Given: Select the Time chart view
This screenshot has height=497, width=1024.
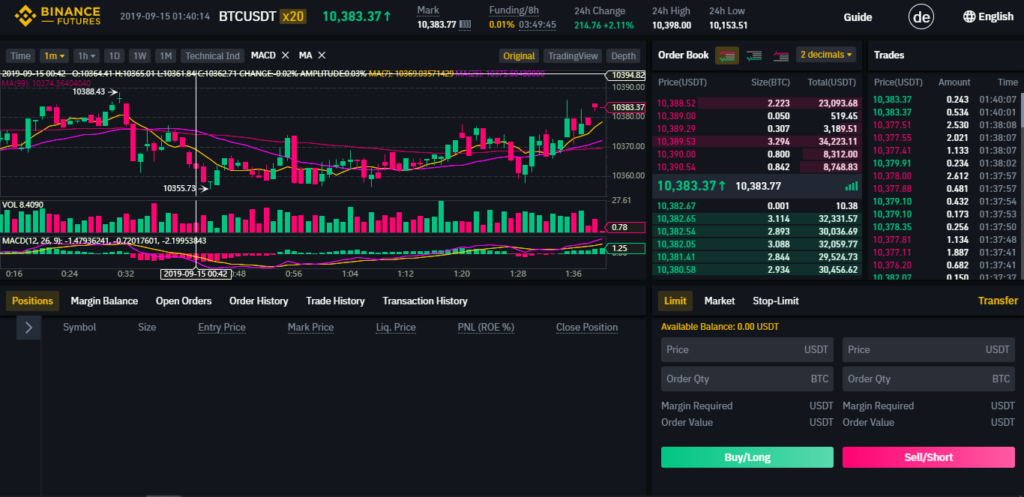Looking at the screenshot, I should (20, 56).
